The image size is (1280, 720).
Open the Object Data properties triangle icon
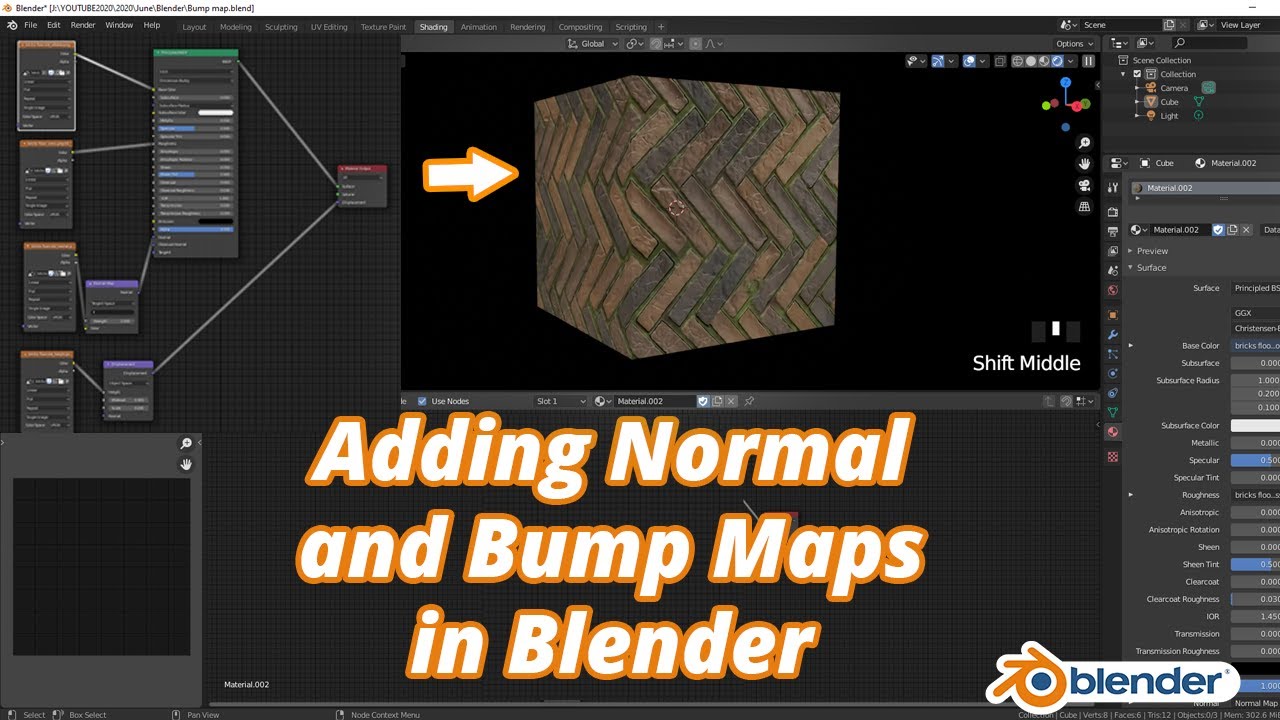click(x=1113, y=413)
